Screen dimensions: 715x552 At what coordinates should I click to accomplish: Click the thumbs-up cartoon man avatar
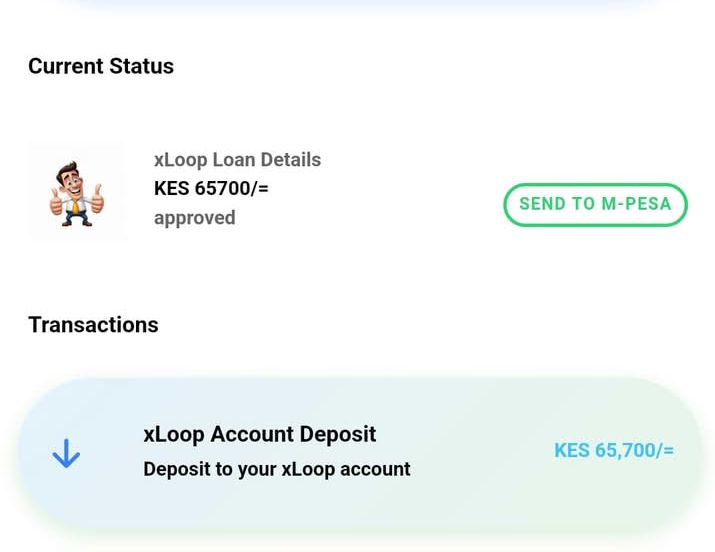76,190
